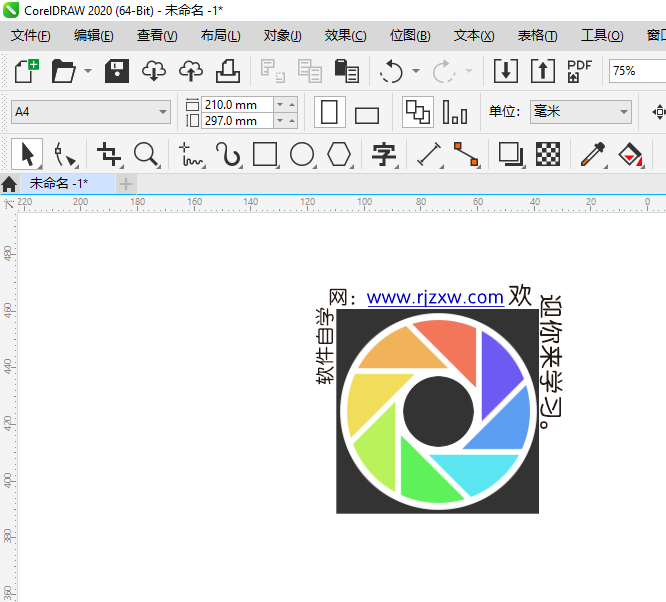Open the 效果(C) menu
666x602 pixels.
coord(345,36)
